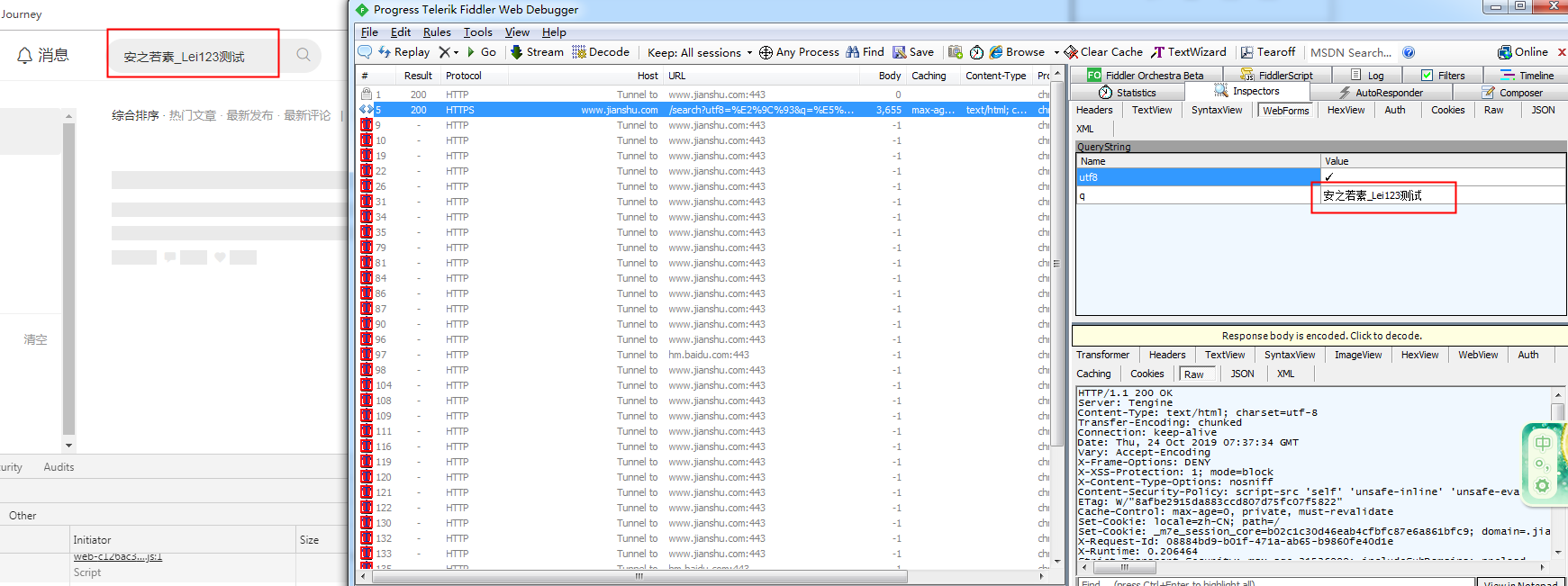
Task: Open the Remove sessions X dropdown
Action: (449, 52)
